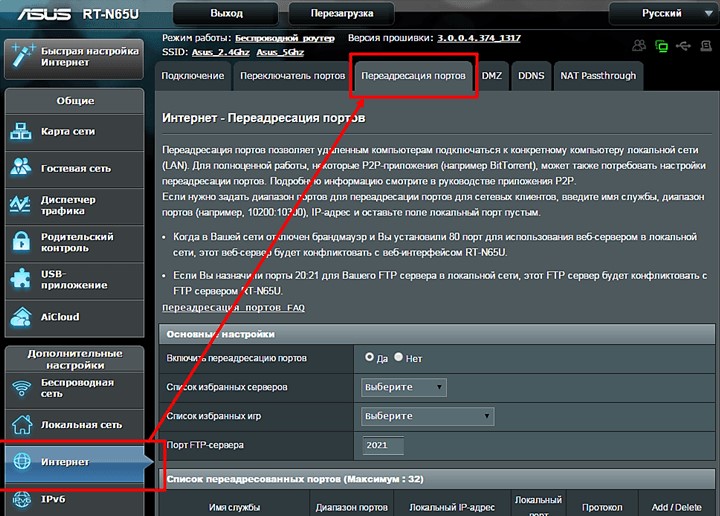
Task: Click the Диапазон портов column header
Action: tap(351, 507)
